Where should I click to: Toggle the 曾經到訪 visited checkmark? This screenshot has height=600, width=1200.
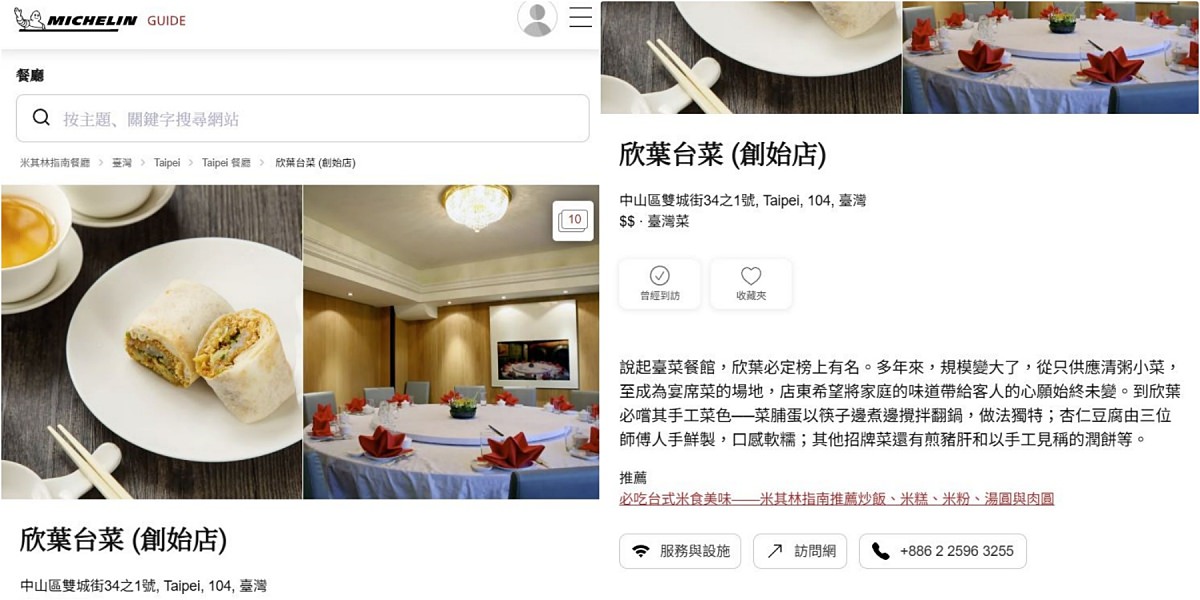[x=660, y=284]
